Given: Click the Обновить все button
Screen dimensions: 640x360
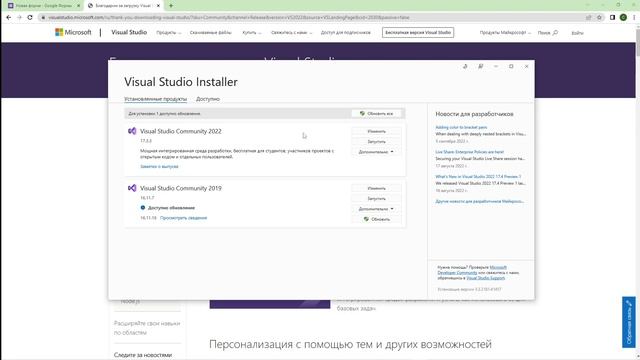Looking at the screenshot, I should [x=376, y=113].
